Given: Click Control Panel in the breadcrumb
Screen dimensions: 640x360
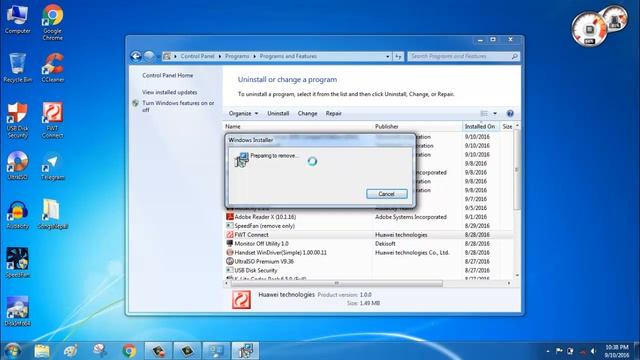Looking at the screenshot, I should coord(197,56).
